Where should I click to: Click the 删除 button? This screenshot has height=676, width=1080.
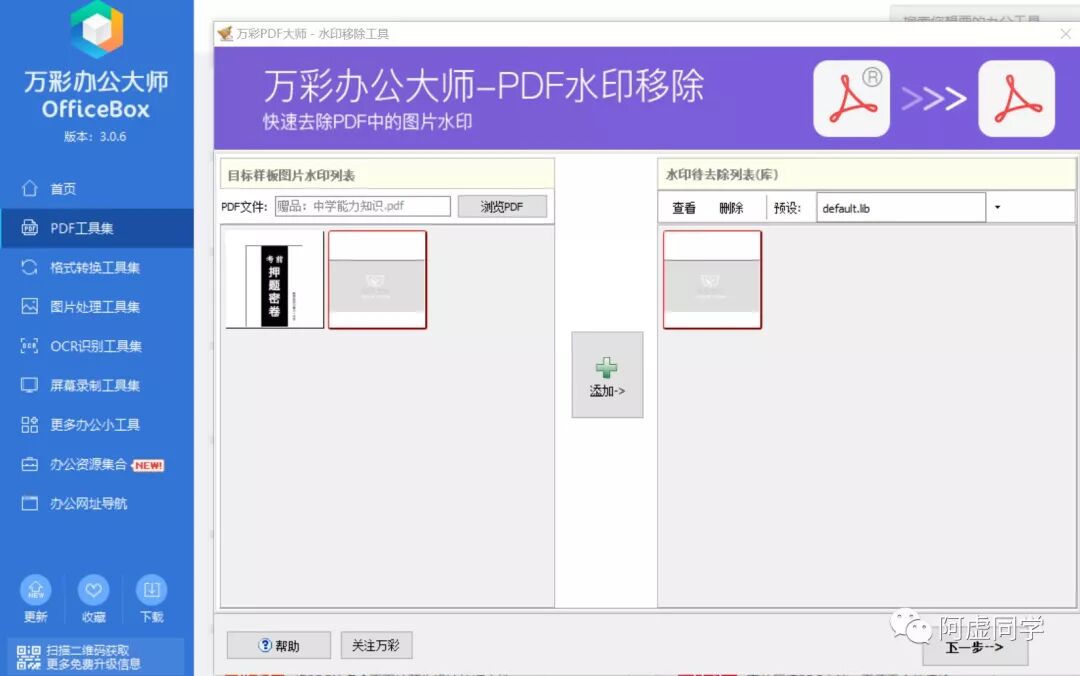pyautogui.click(x=731, y=208)
